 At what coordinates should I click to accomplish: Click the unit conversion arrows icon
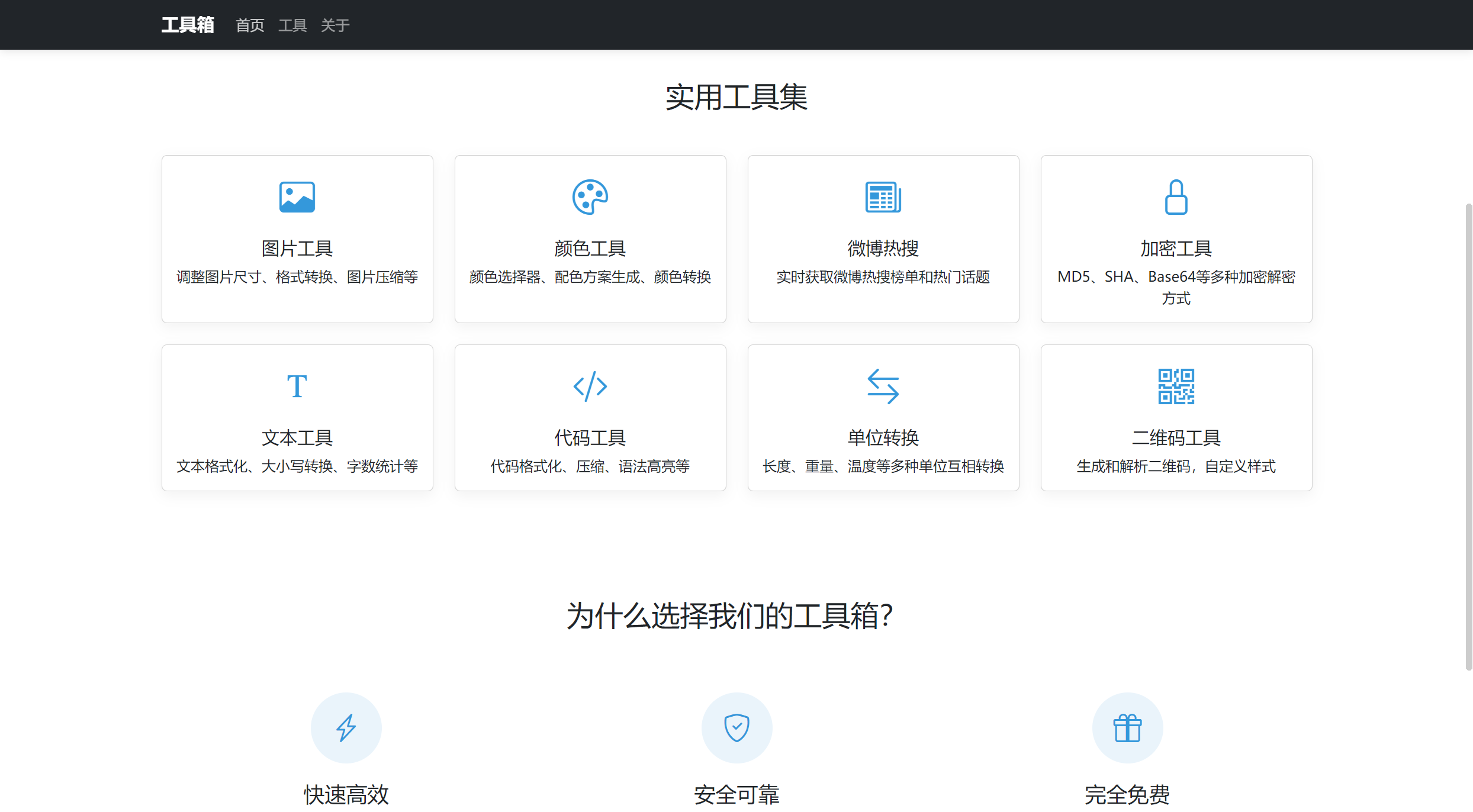tap(883, 386)
